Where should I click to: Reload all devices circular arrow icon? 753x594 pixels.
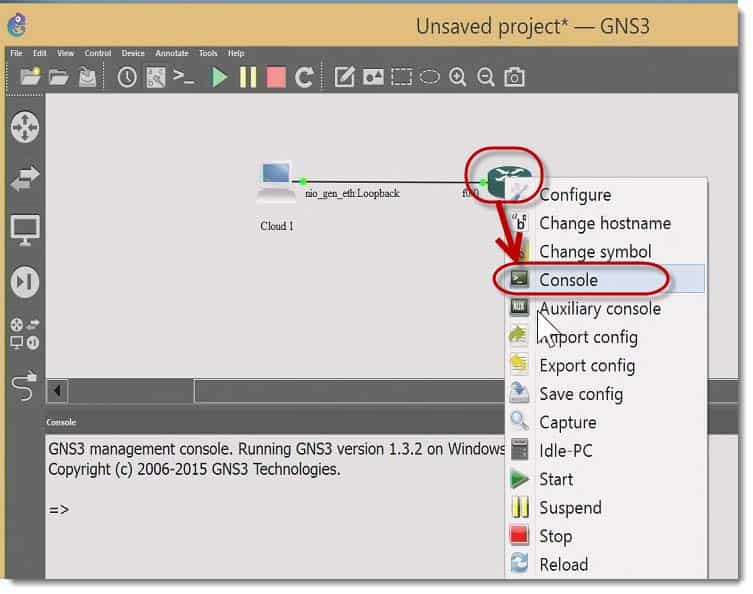point(304,77)
